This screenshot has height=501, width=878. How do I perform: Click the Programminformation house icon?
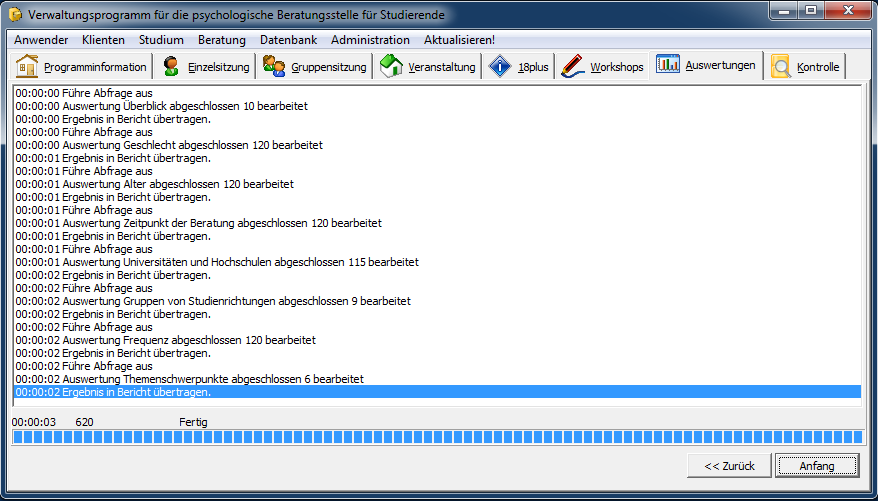click(26, 66)
